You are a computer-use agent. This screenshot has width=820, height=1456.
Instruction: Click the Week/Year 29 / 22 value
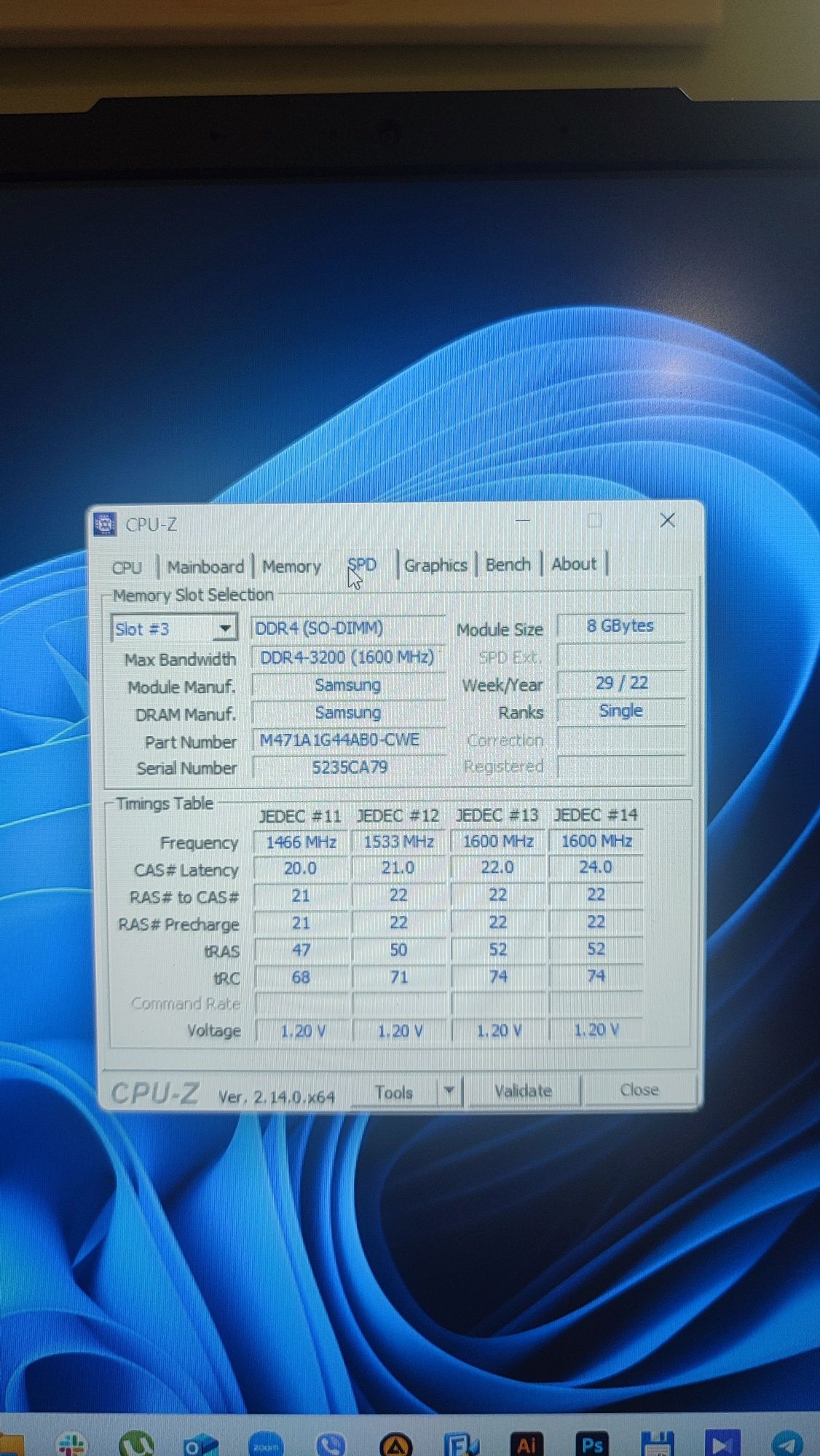(x=621, y=683)
